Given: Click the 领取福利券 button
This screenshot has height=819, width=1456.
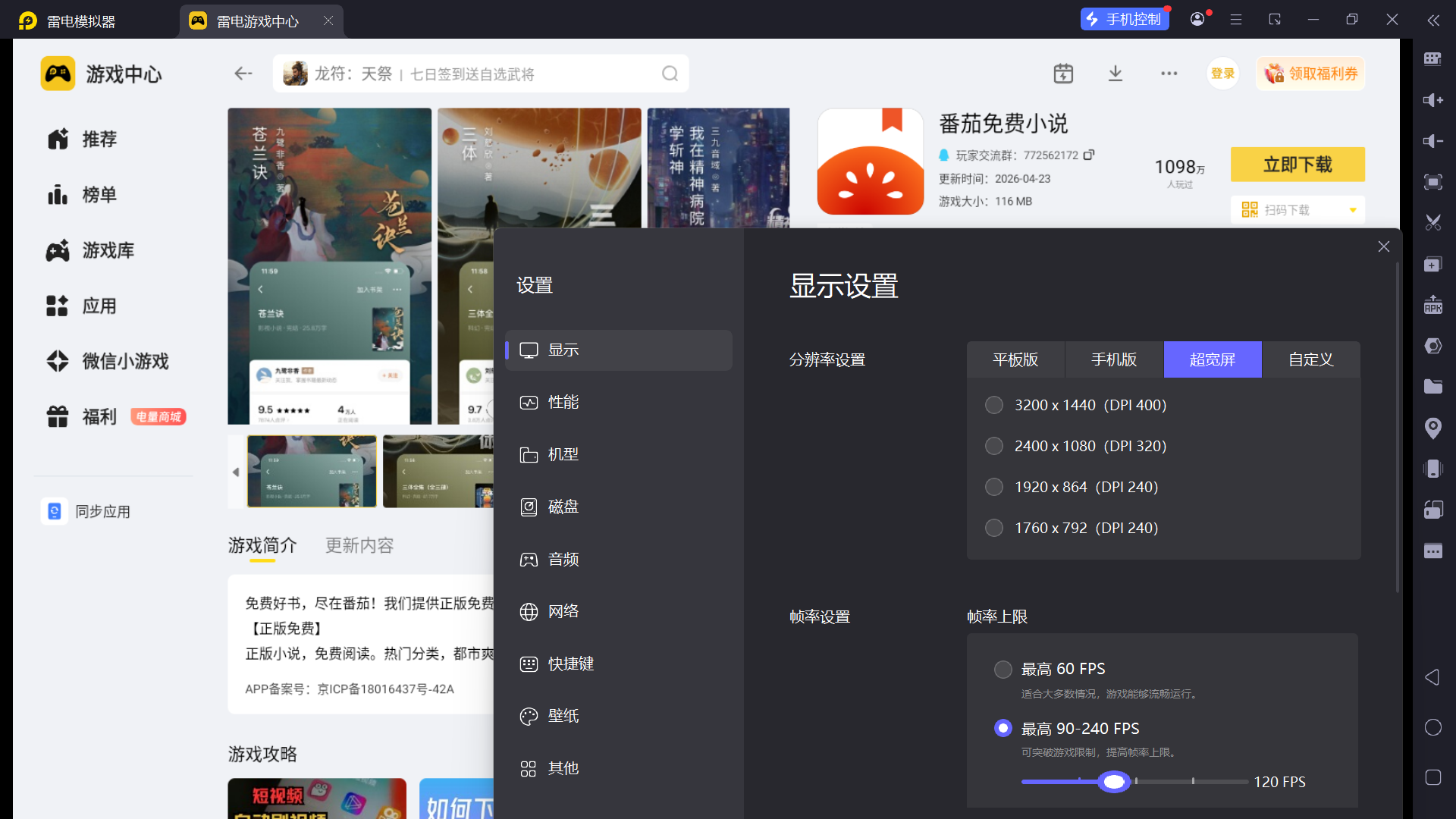Looking at the screenshot, I should point(1310,74).
